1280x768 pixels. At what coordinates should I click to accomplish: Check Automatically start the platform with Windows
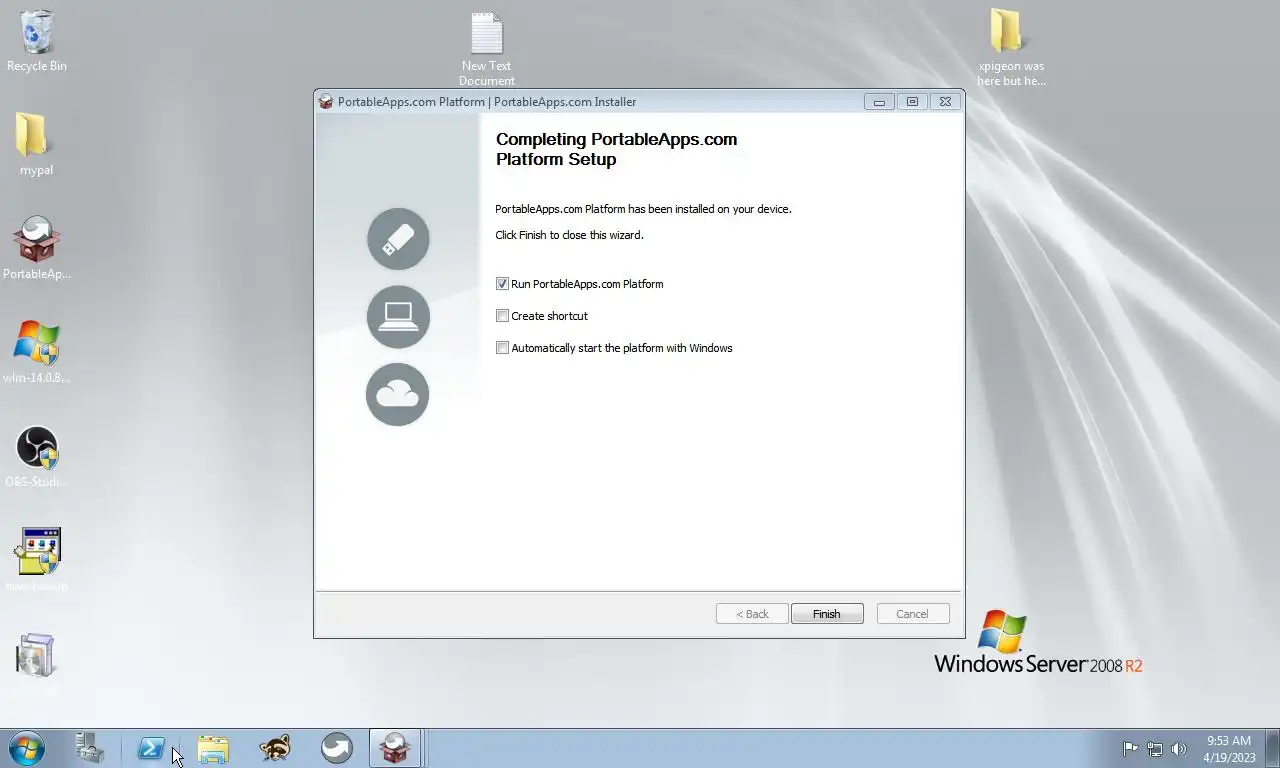click(x=503, y=348)
